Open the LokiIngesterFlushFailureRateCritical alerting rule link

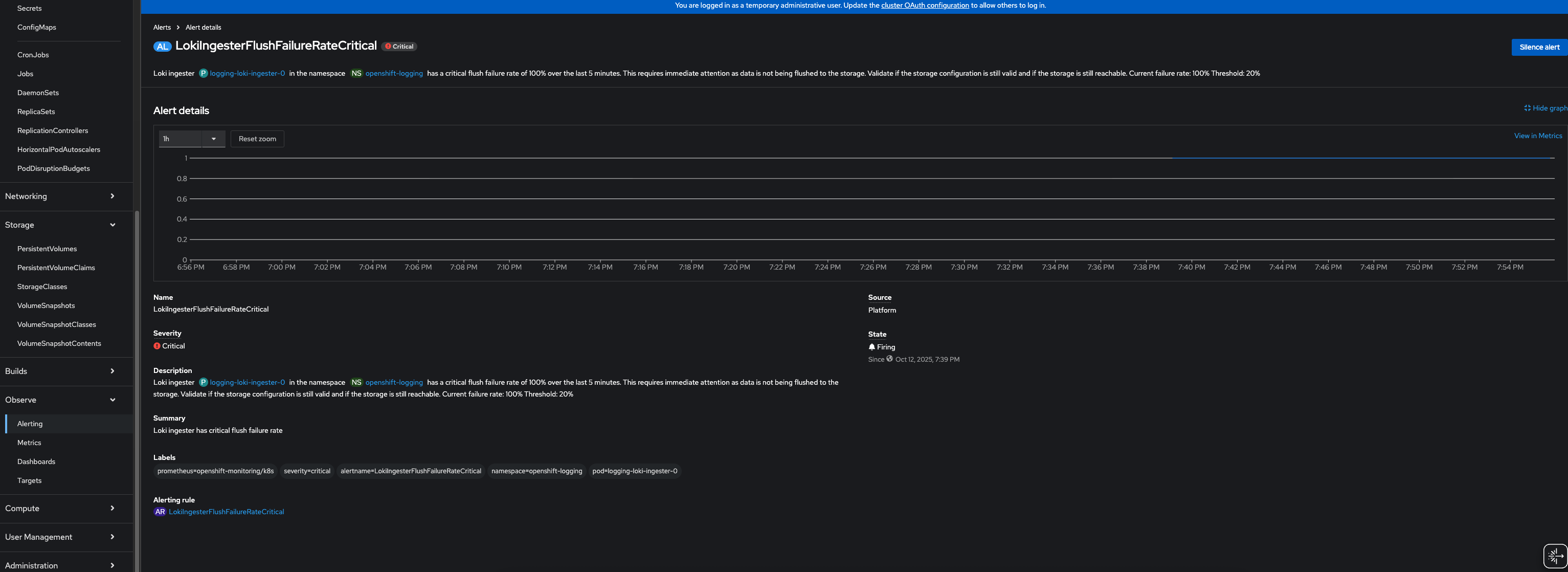tap(226, 512)
